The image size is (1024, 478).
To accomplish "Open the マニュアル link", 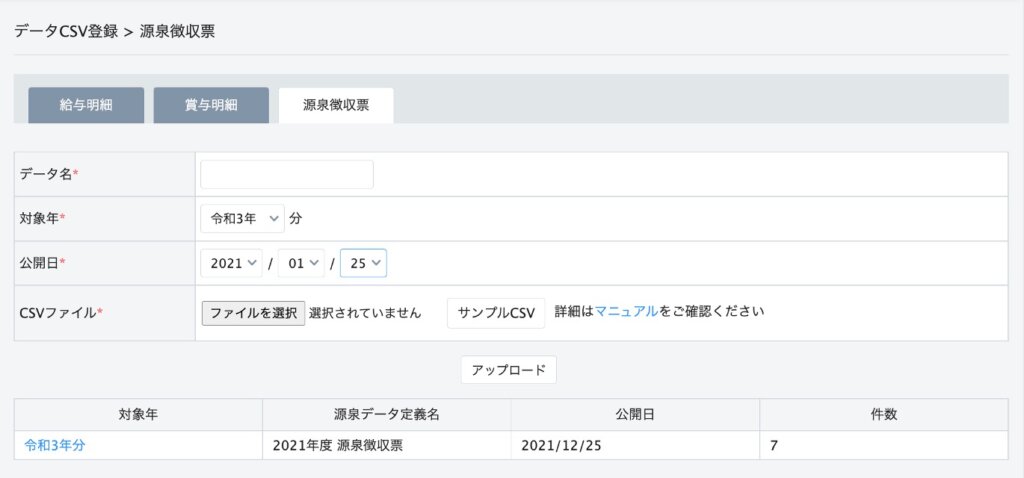I will 626,311.
